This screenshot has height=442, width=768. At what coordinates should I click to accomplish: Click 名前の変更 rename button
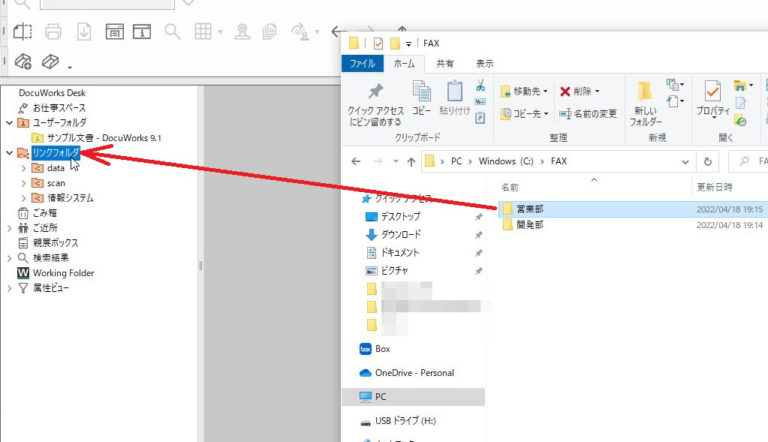tap(588, 113)
